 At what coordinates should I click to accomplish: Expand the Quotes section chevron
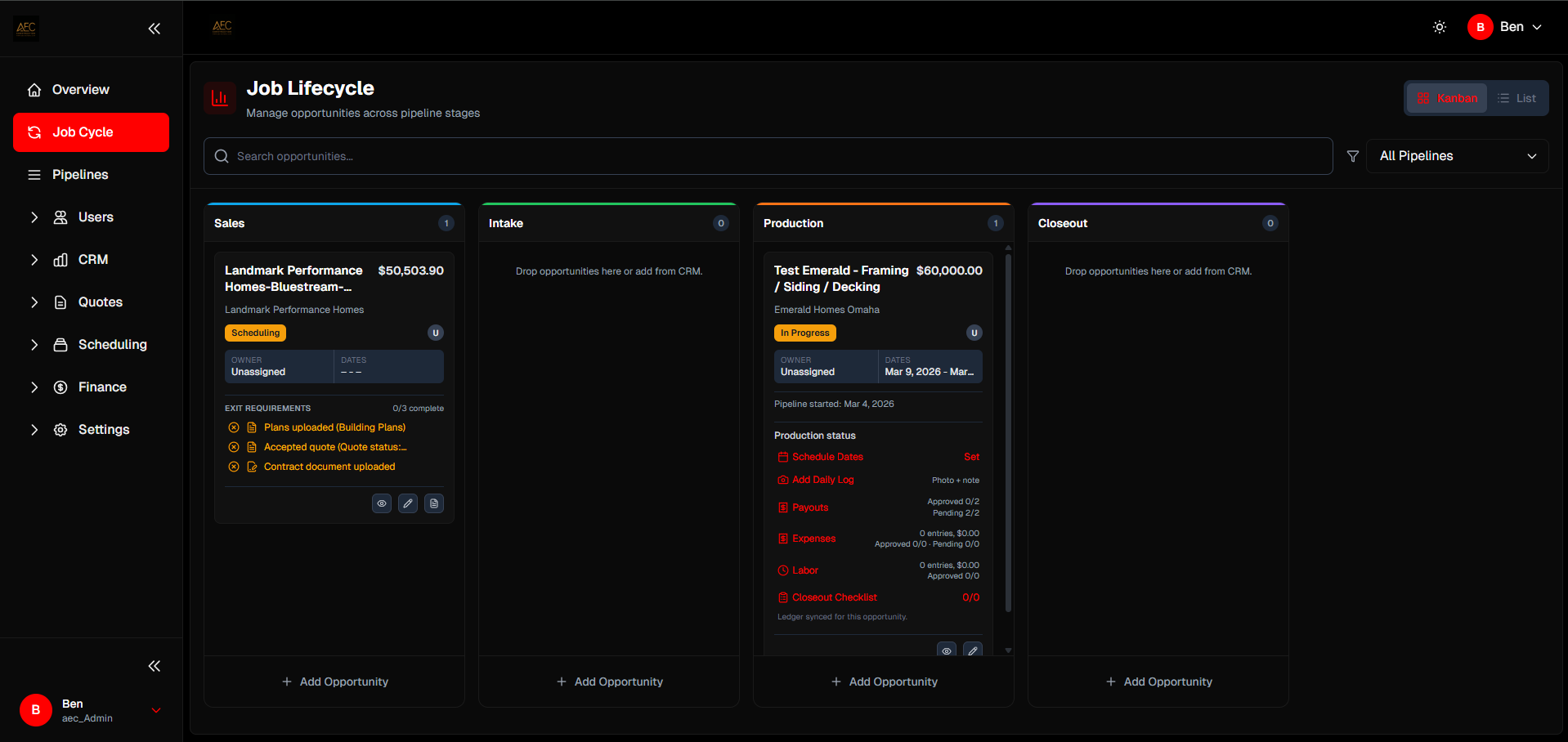click(x=34, y=302)
